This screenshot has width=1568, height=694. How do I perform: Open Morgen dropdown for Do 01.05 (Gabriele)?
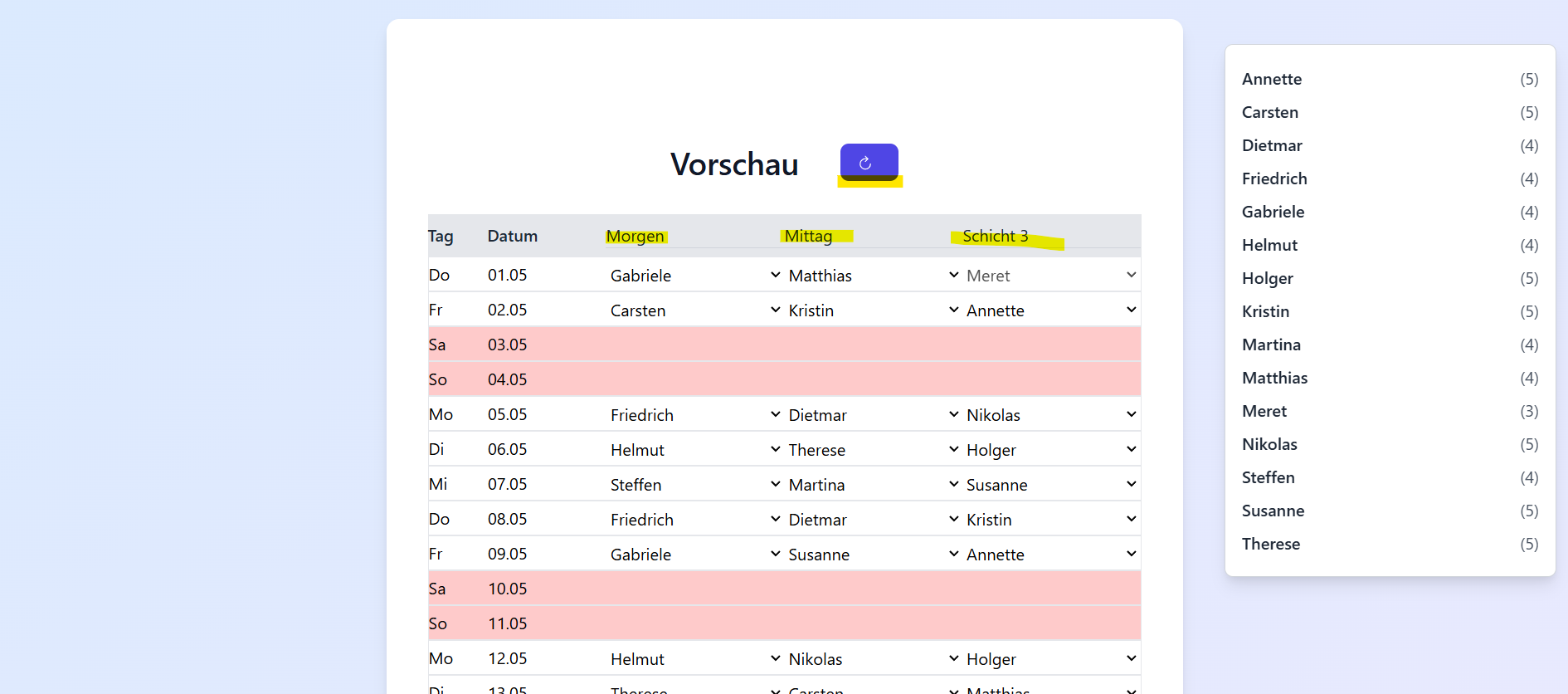click(694, 276)
